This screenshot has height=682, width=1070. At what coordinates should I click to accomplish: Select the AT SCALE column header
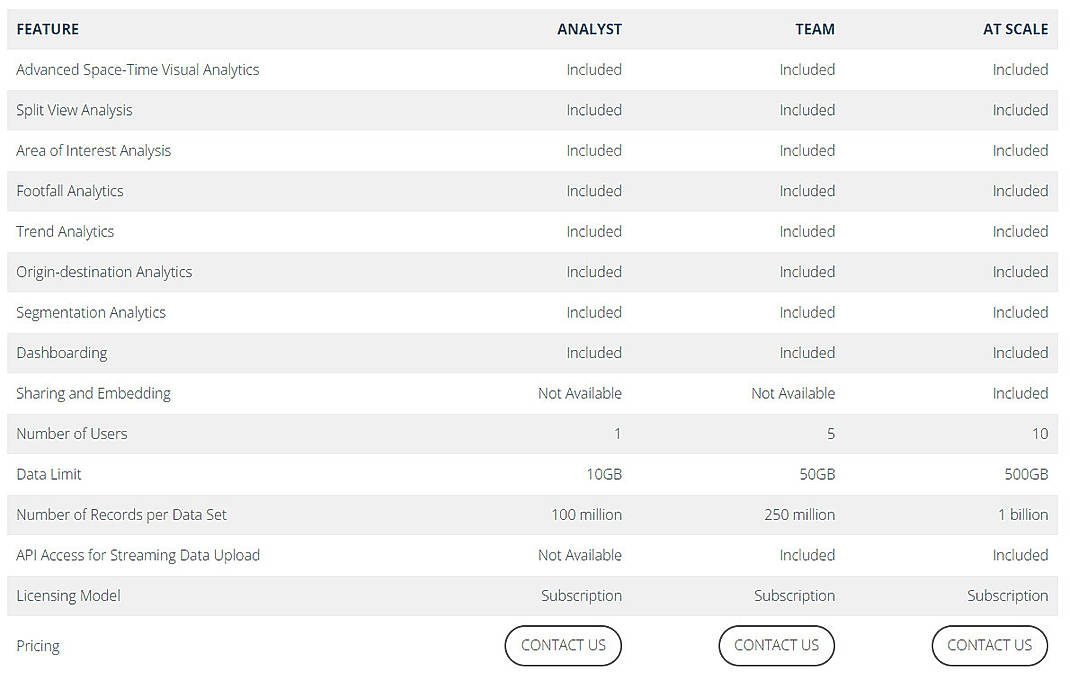click(1016, 29)
